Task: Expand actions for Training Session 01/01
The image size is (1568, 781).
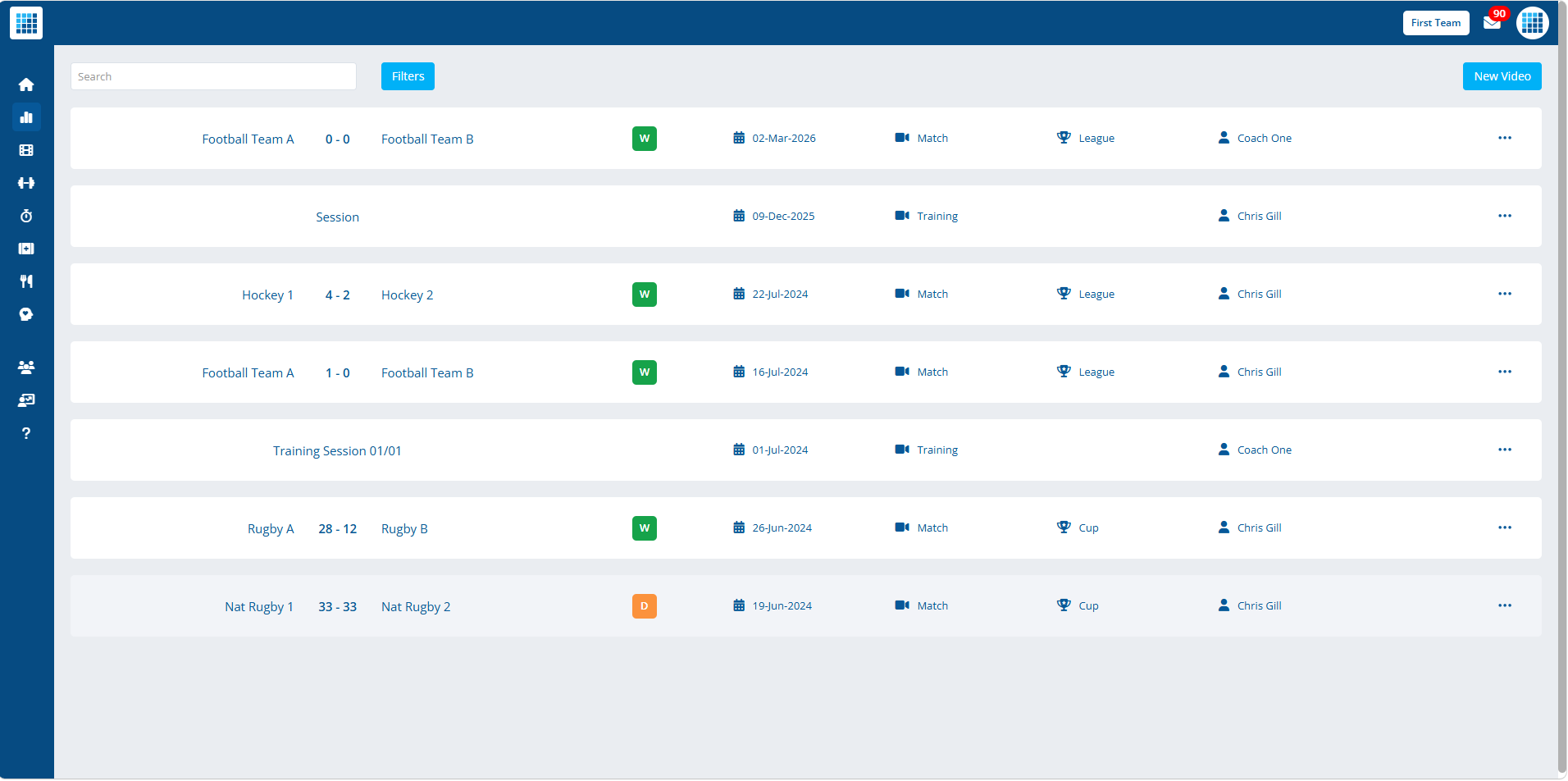Action: click(x=1505, y=450)
